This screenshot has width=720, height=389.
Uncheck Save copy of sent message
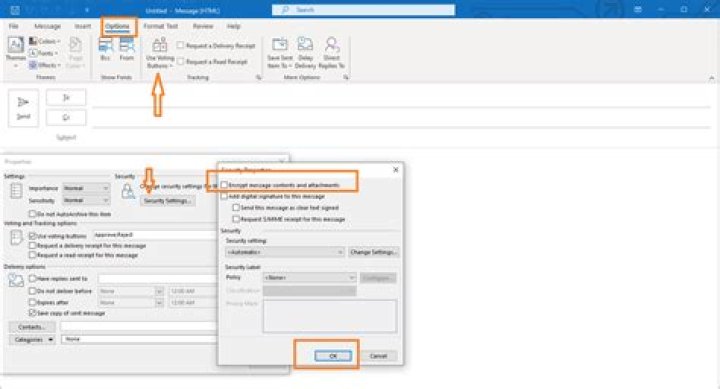[32, 313]
